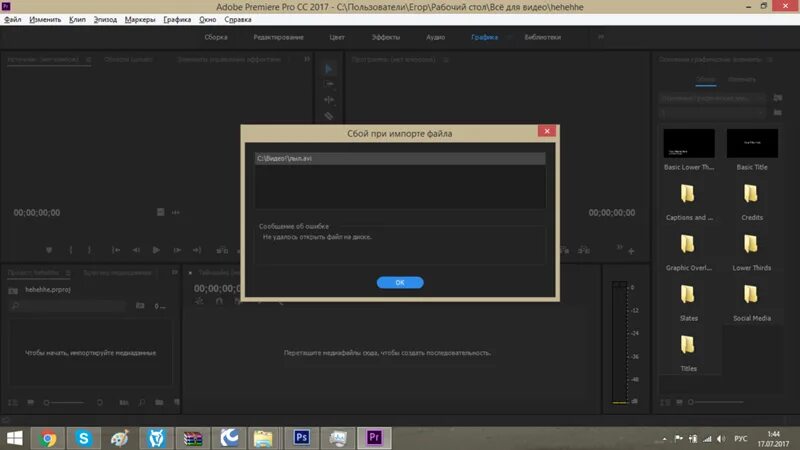
Task: Click the Find magnifier in Project panel
Action: (141, 403)
